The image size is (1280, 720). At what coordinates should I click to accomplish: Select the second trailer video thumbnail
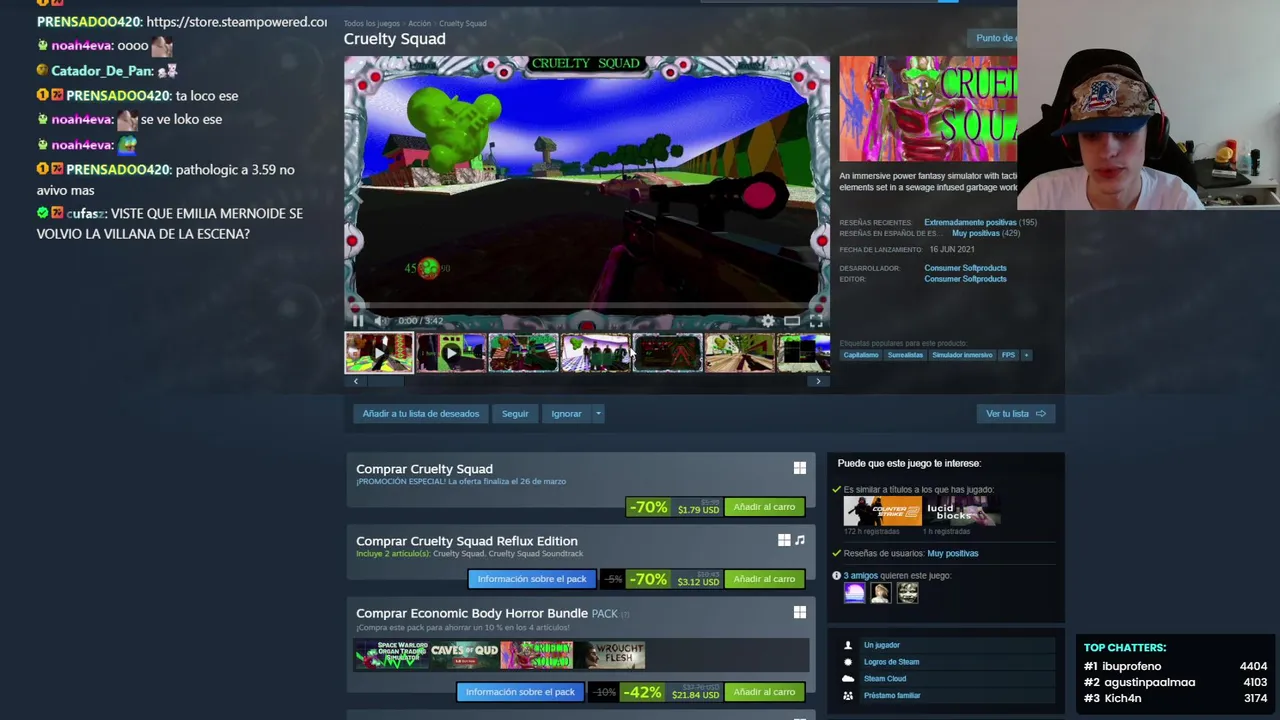point(451,353)
